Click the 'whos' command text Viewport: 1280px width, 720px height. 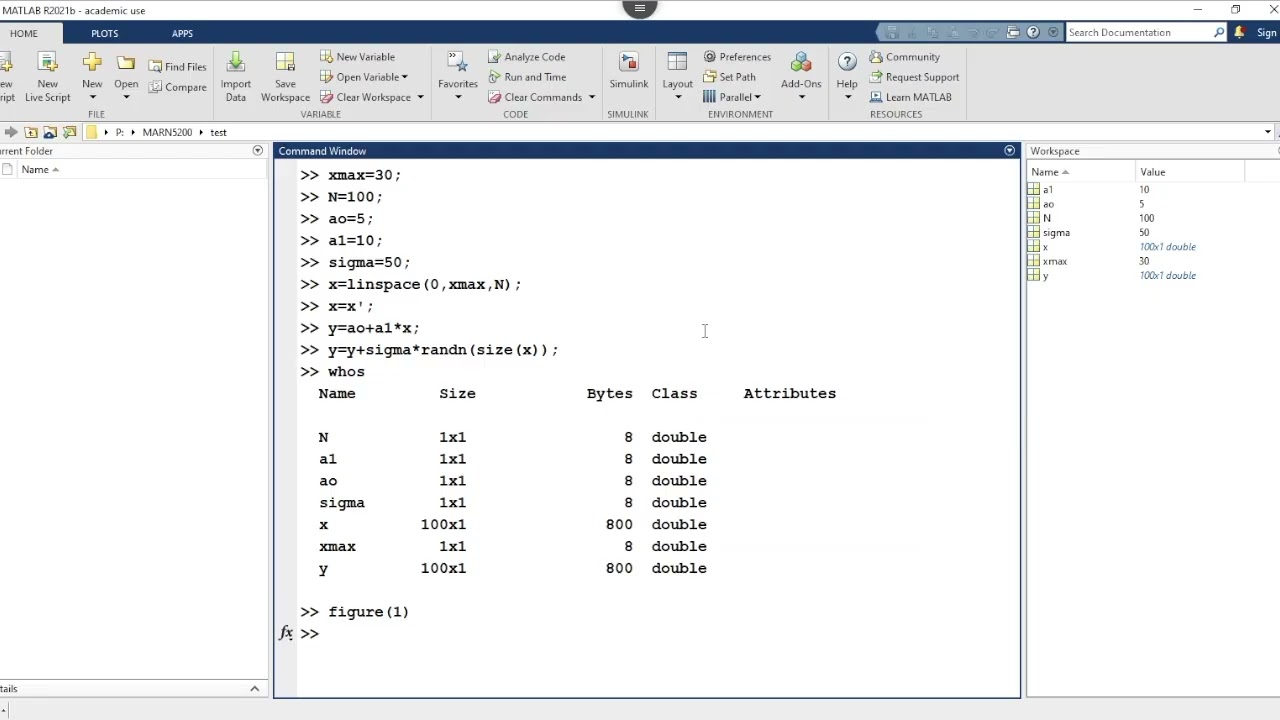[x=346, y=372]
